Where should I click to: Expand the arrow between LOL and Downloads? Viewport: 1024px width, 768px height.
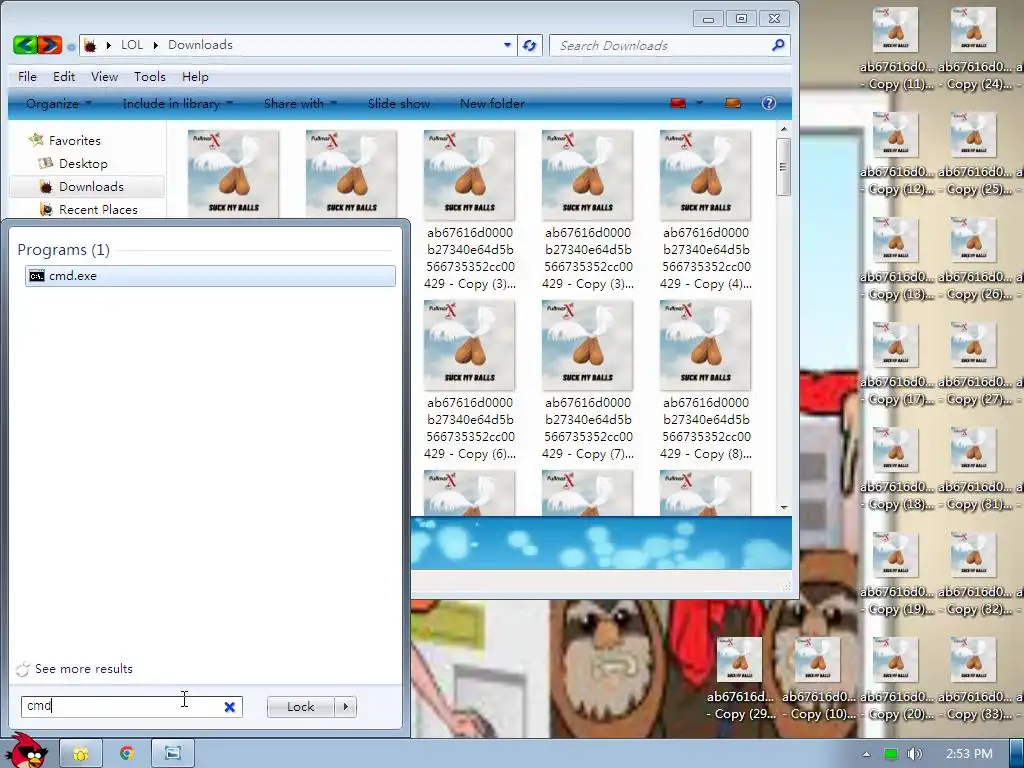(156, 45)
